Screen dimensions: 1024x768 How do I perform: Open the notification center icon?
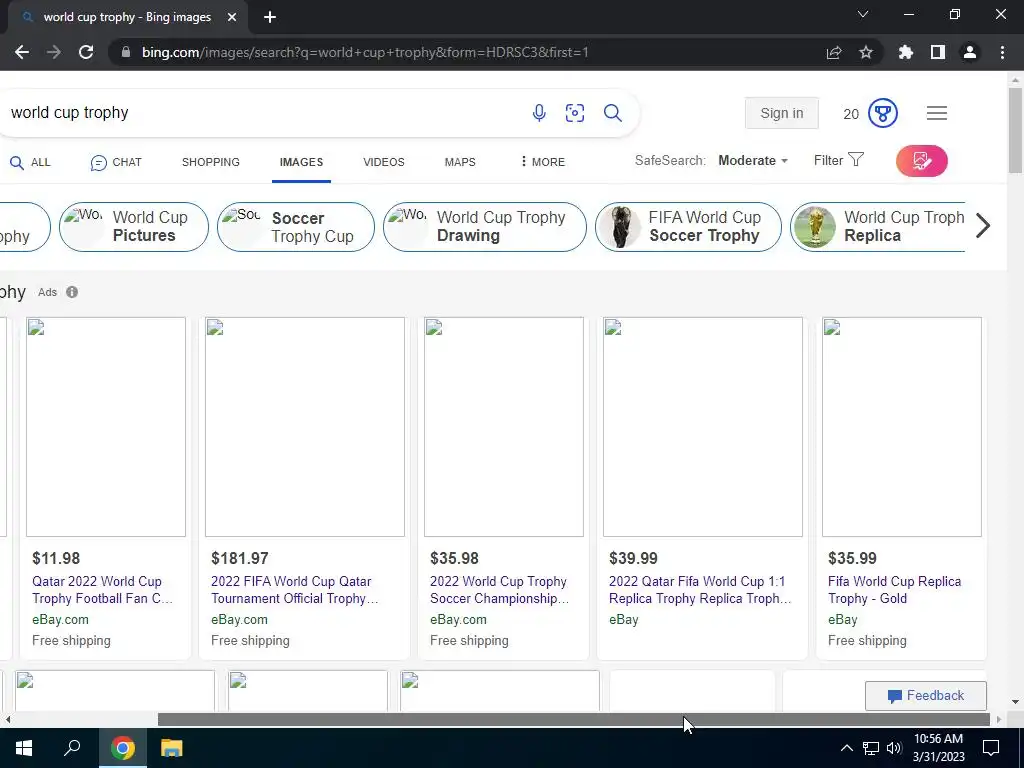coord(991,748)
